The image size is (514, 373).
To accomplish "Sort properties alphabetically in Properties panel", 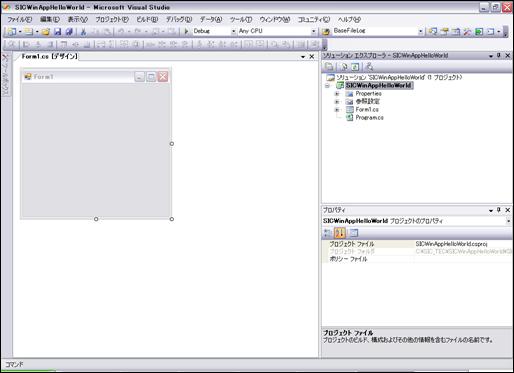I will pos(340,233).
